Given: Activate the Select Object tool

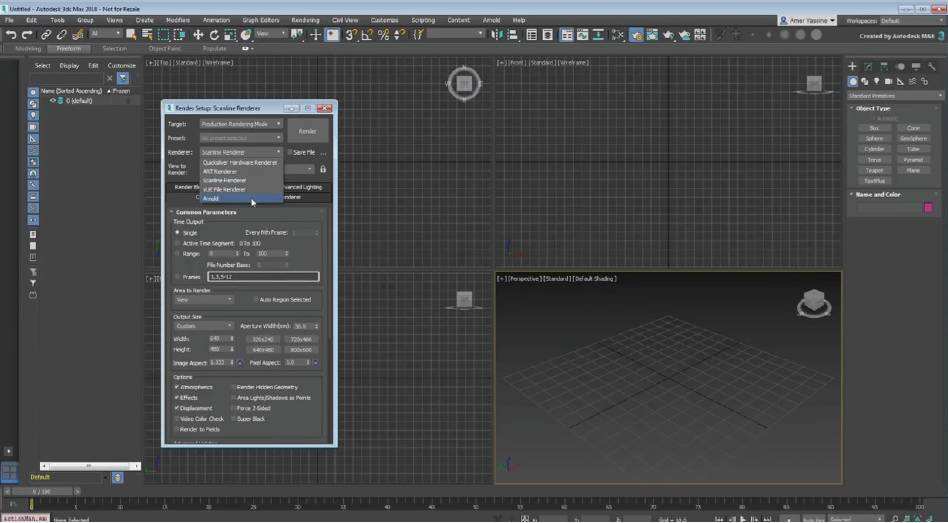Looking at the screenshot, I should click(x=131, y=35).
